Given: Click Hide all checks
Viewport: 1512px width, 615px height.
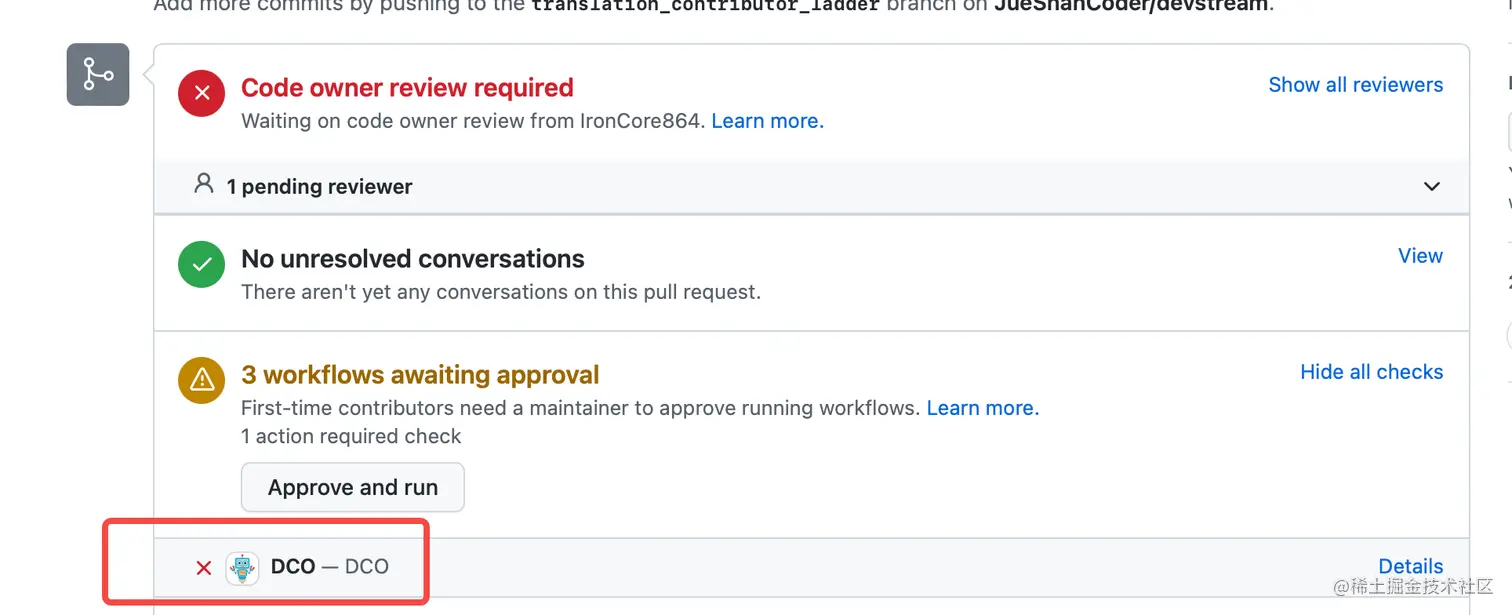Looking at the screenshot, I should 1371,372.
